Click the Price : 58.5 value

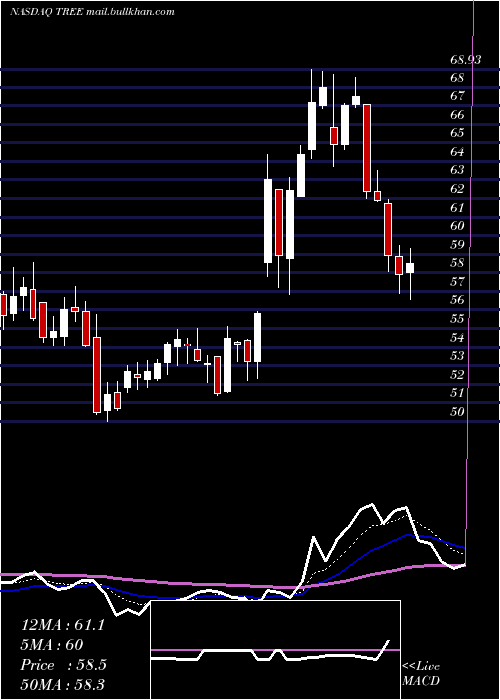coord(63,665)
